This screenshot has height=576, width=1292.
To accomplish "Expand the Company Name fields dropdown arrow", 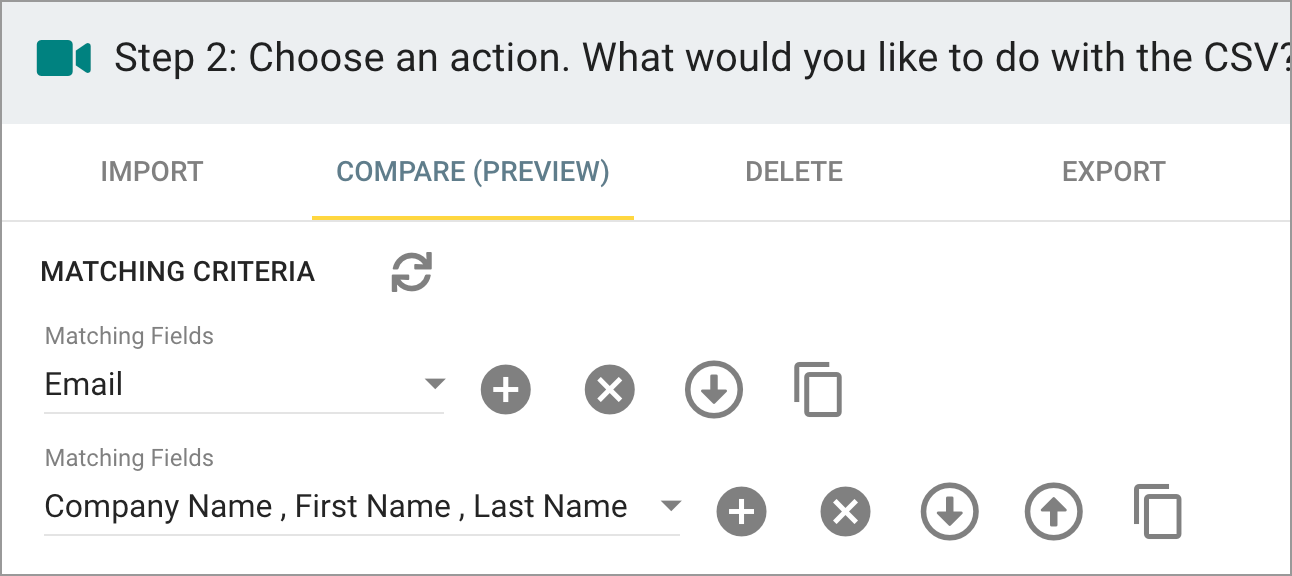I will click(670, 506).
